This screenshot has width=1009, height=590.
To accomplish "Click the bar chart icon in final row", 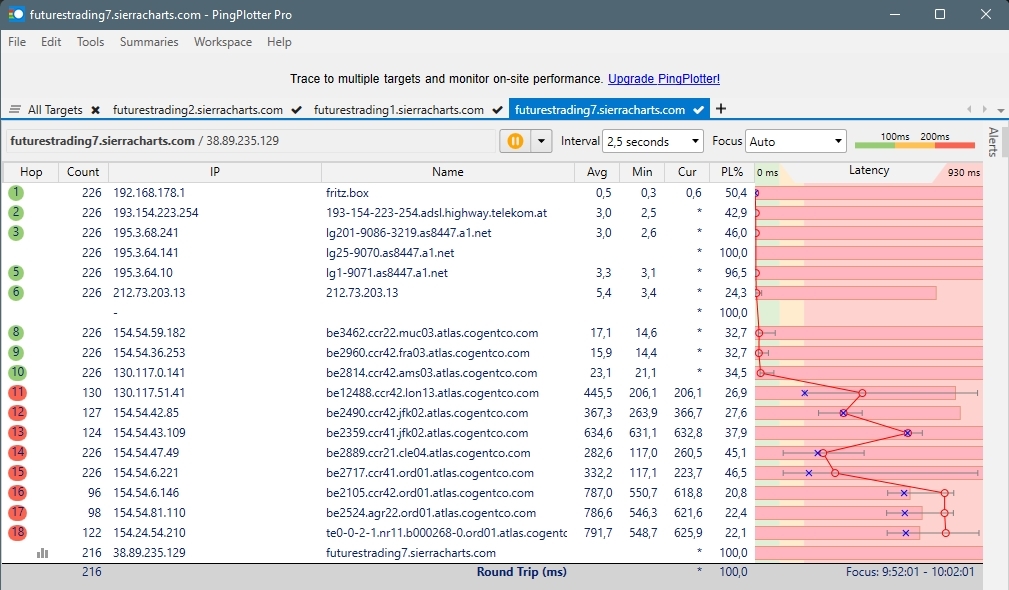I will [x=43, y=553].
